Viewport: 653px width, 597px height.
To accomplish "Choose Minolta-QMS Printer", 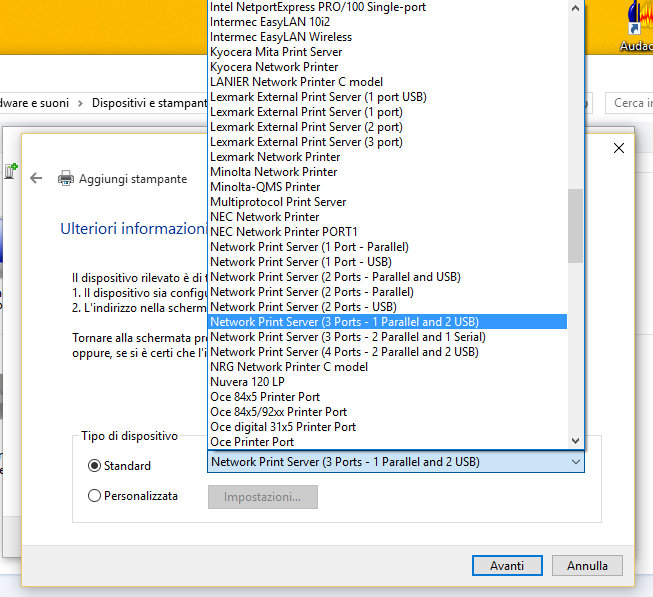I will [x=387, y=187].
